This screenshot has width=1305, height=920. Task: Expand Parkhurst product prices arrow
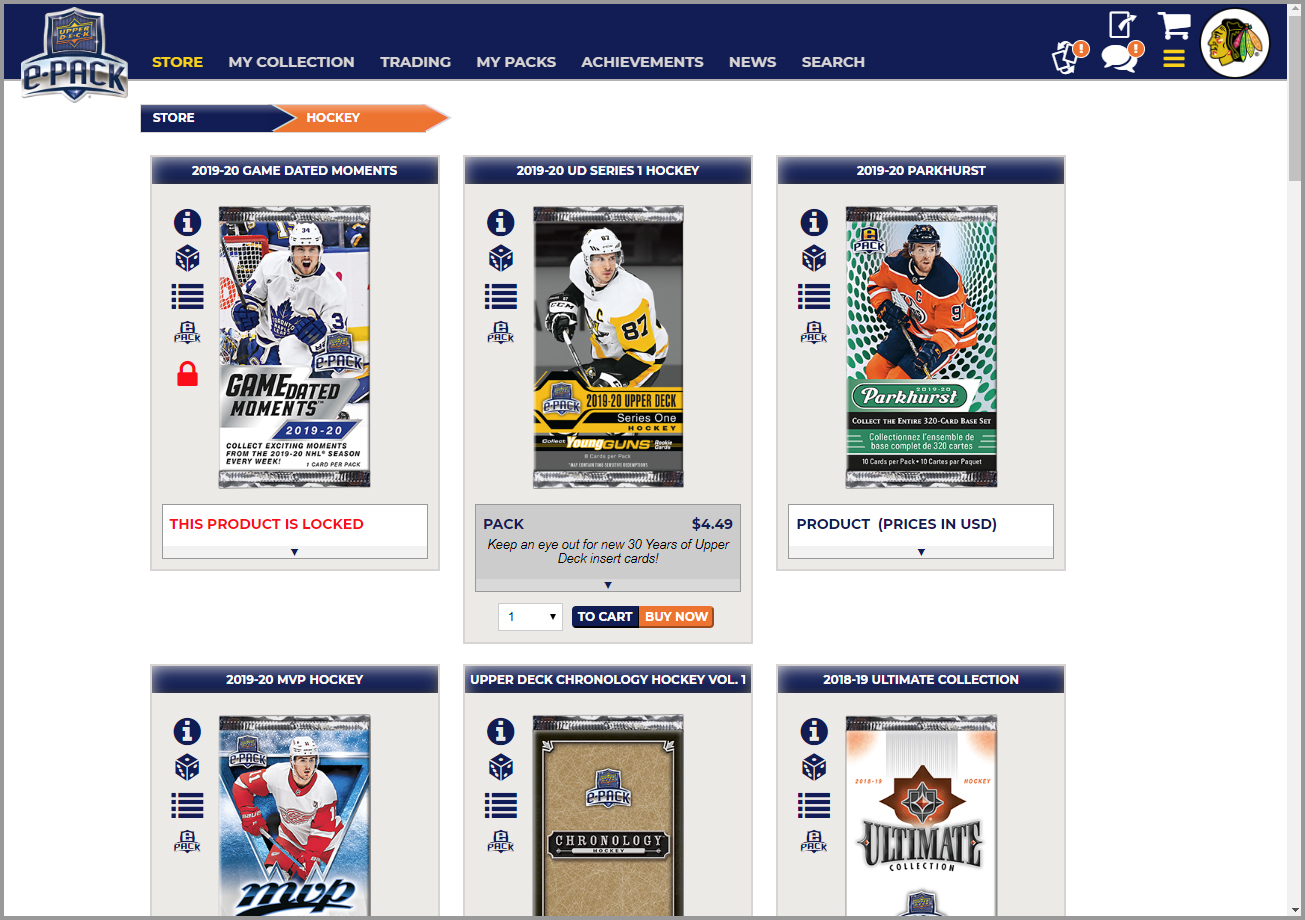921,552
